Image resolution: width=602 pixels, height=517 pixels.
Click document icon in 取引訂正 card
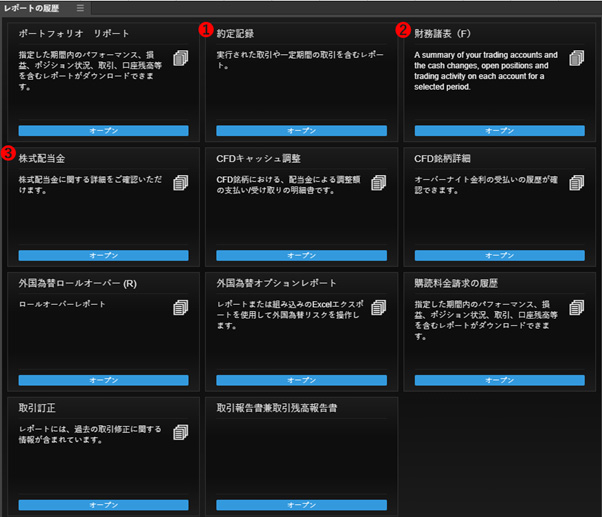(x=180, y=432)
